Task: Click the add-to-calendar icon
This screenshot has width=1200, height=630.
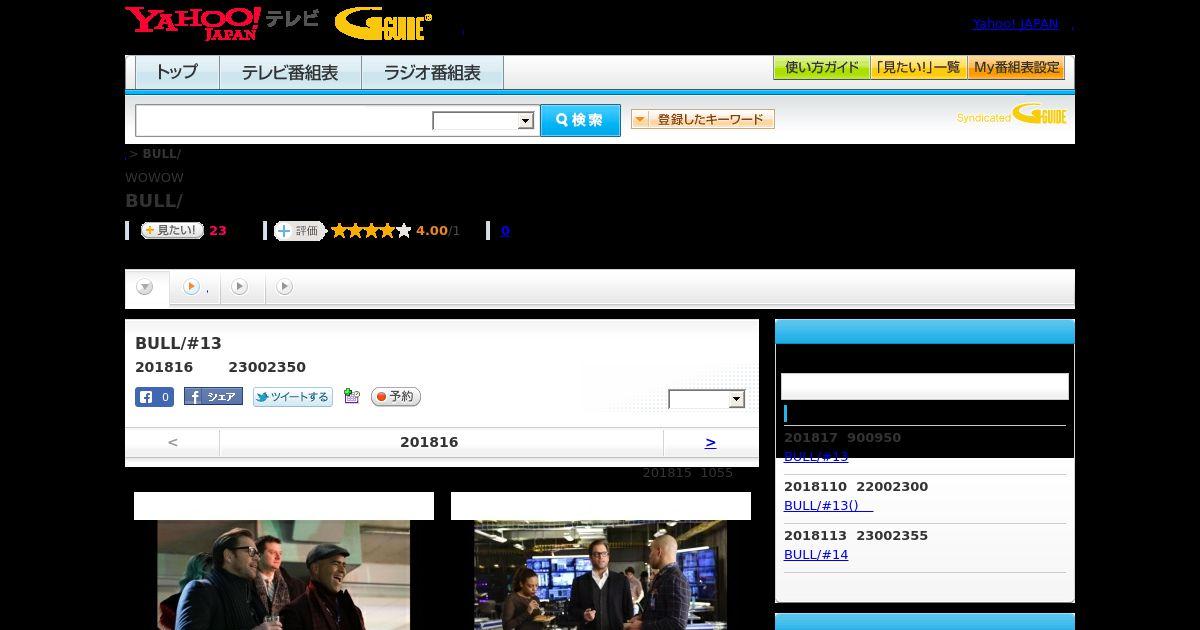Action: tap(351, 396)
